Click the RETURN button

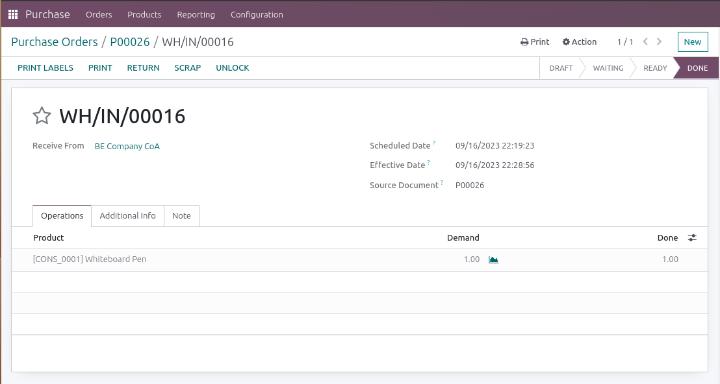point(143,68)
